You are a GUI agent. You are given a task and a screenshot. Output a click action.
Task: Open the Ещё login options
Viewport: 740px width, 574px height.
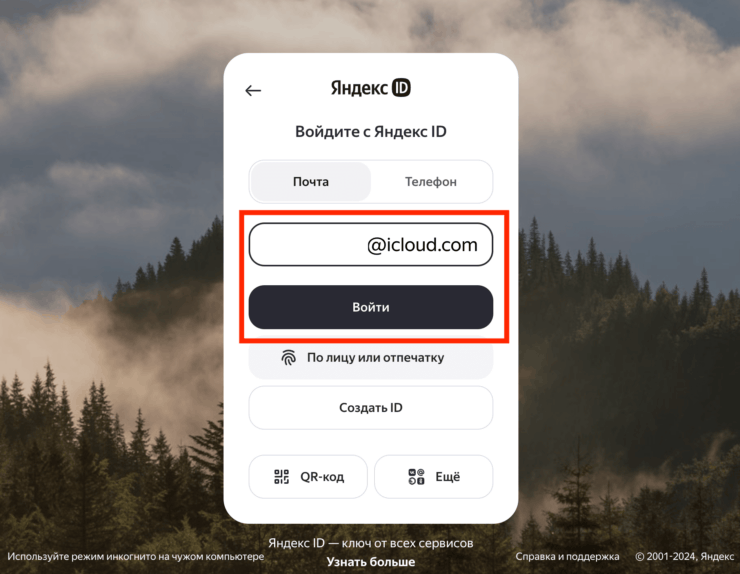coord(434,477)
